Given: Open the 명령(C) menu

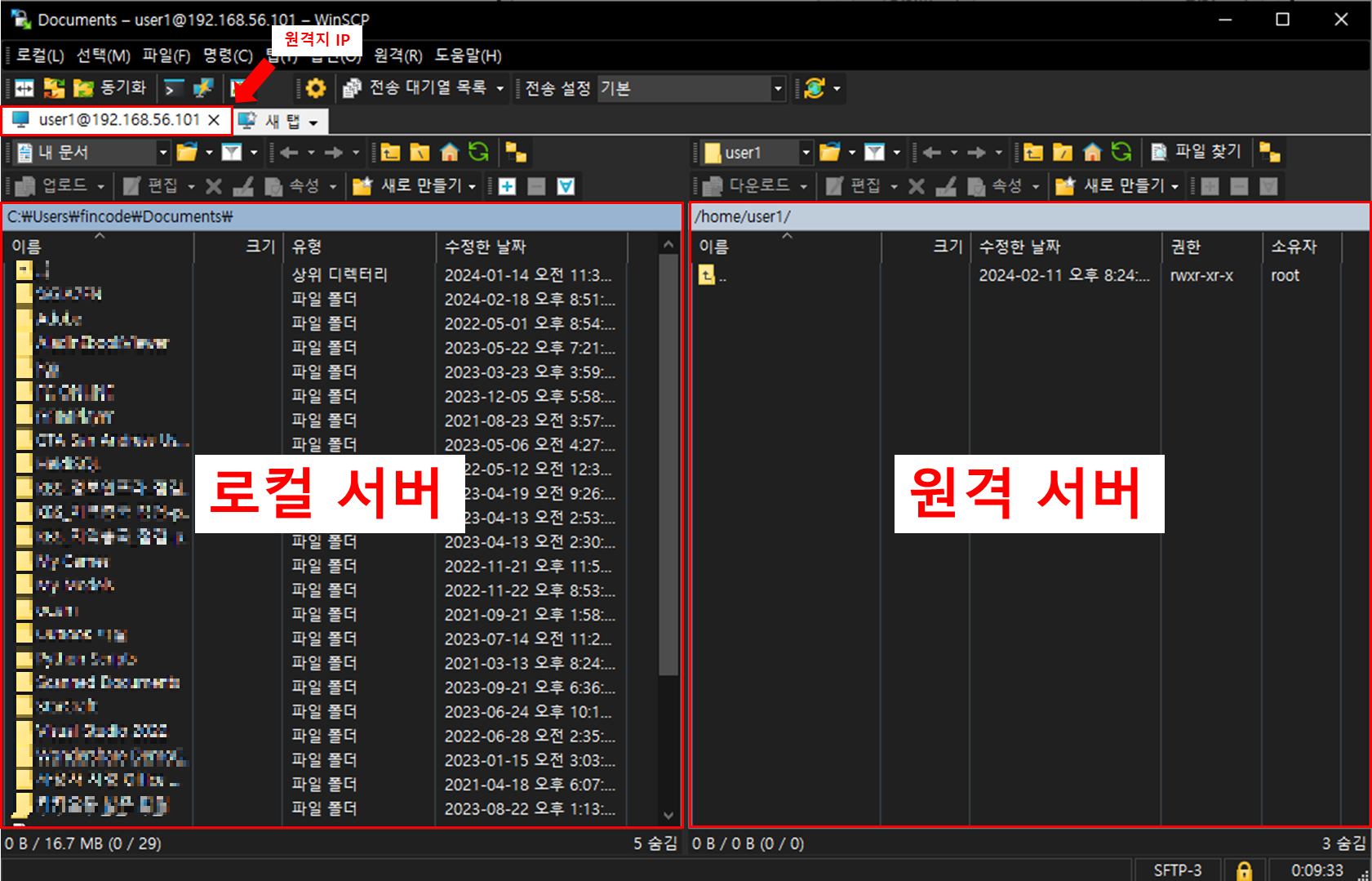Looking at the screenshot, I should coord(228,56).
